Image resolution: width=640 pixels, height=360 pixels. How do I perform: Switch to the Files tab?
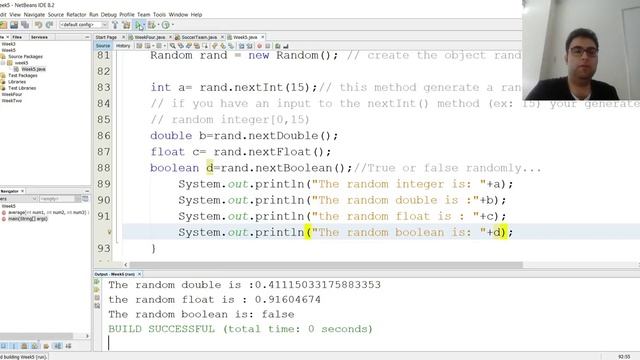17,37
